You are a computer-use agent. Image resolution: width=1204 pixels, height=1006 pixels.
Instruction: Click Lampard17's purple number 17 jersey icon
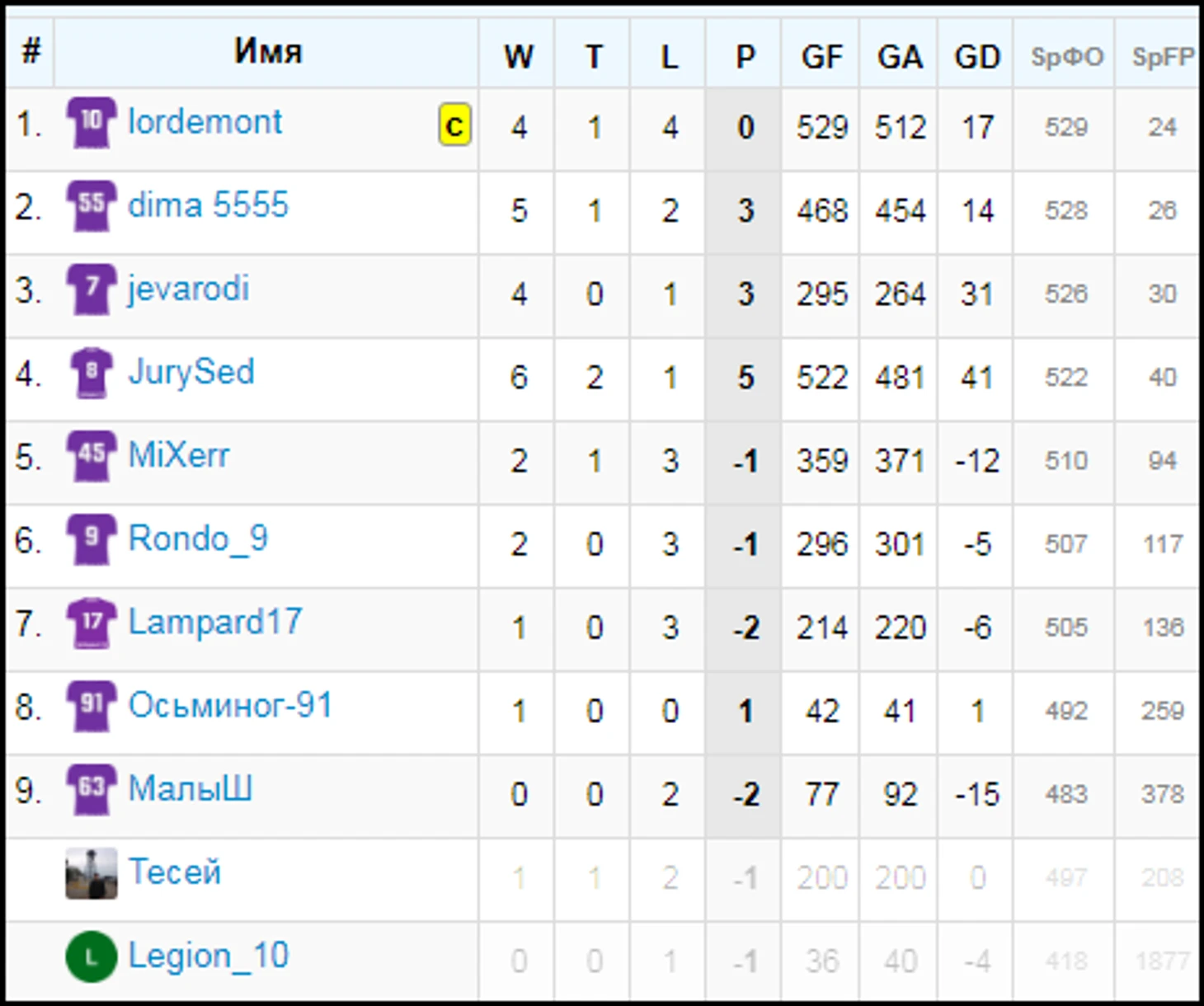[91, 623]
